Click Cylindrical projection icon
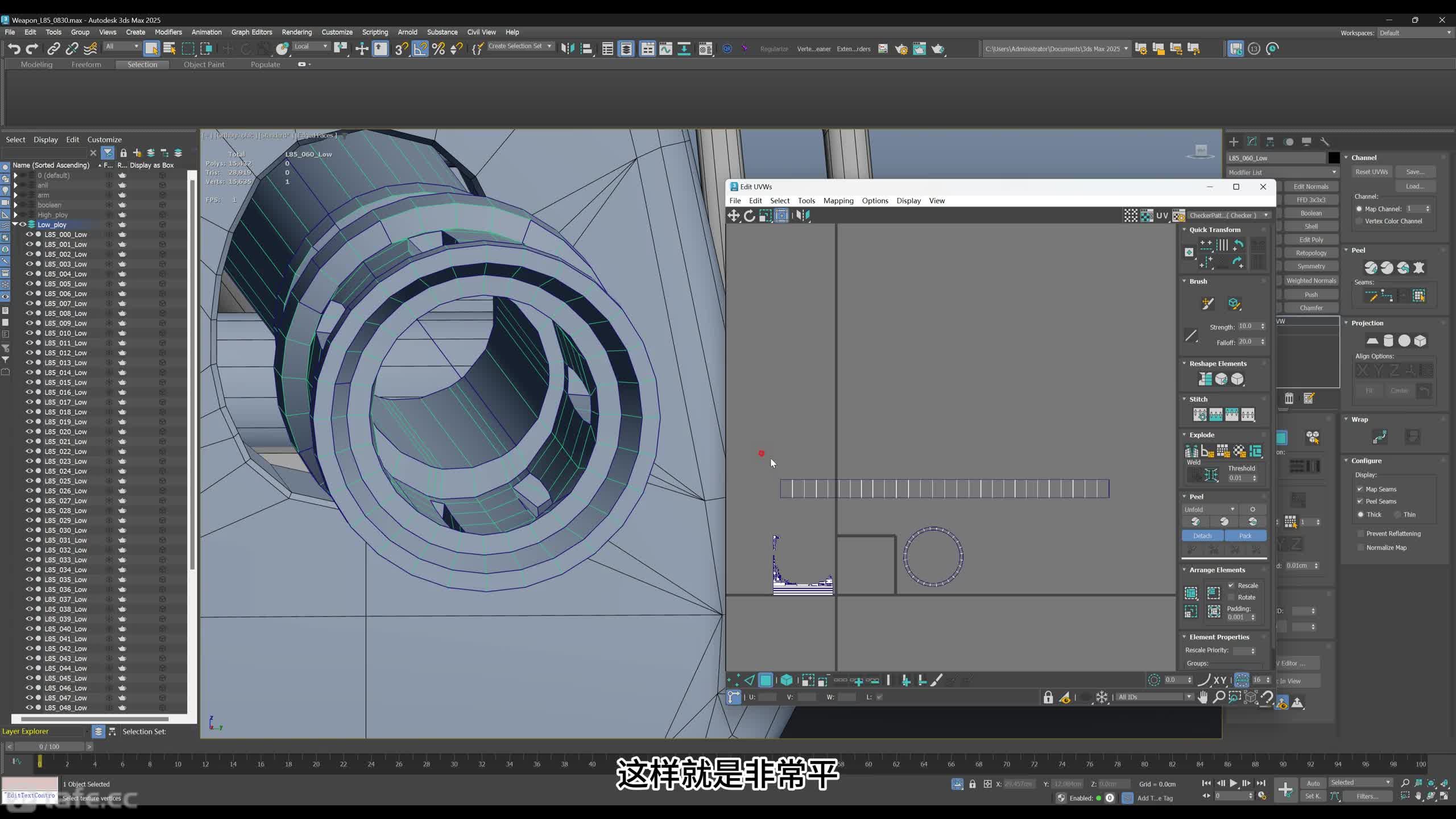1456x819 pixels. tap(1388, 341)
